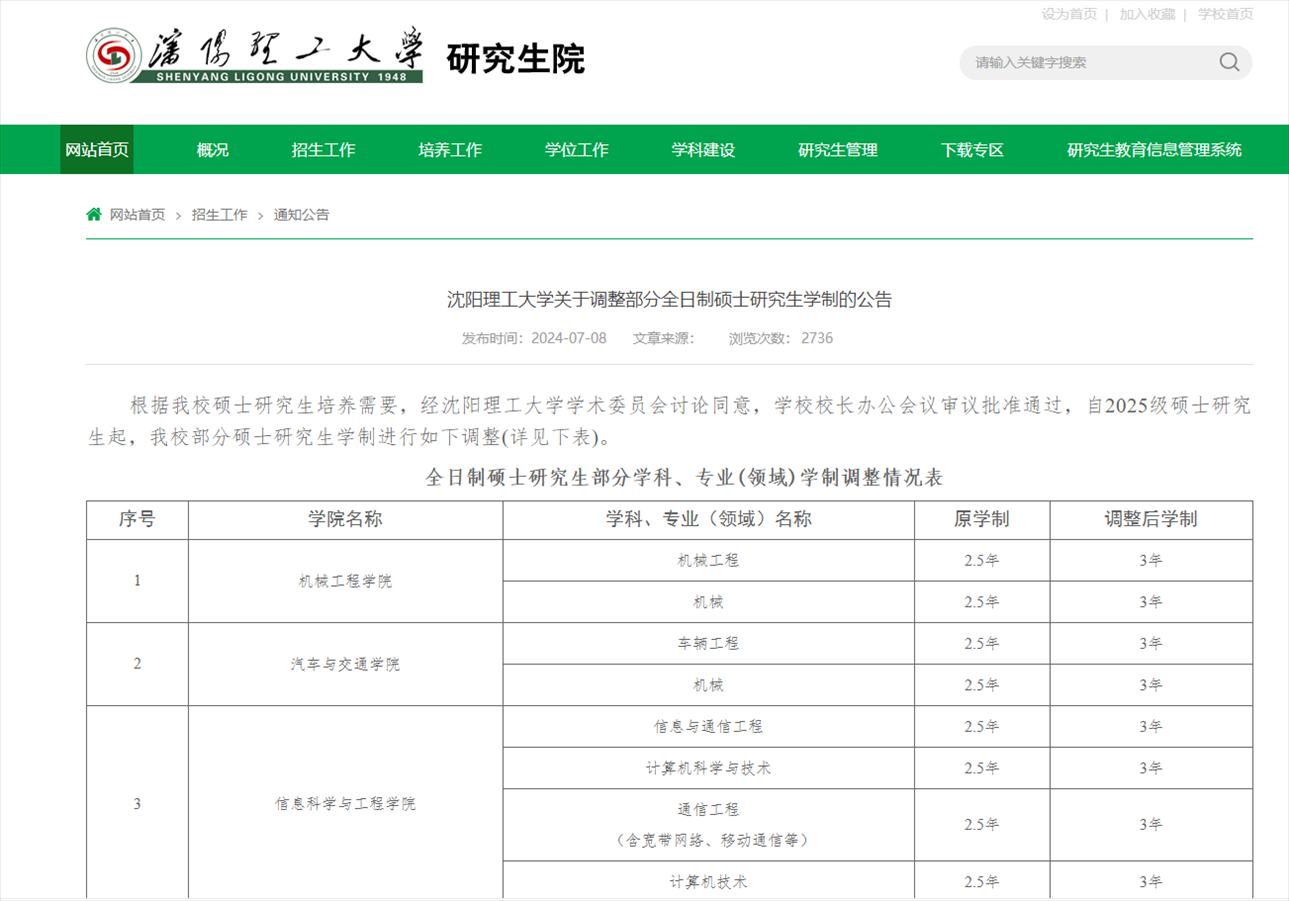This screenshot has height=901, width=1289.
Task: Click the home icon in the breadcrumb
Action: point(92,214)
